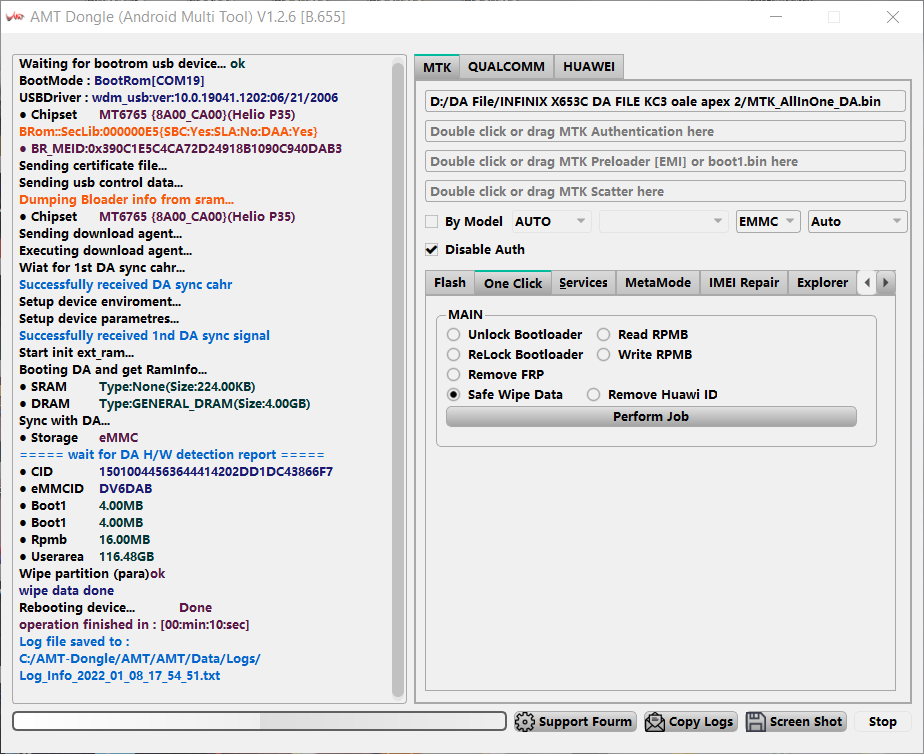Open the One Click tab
This screenshot has height=754, width=924.
(513, 283)
